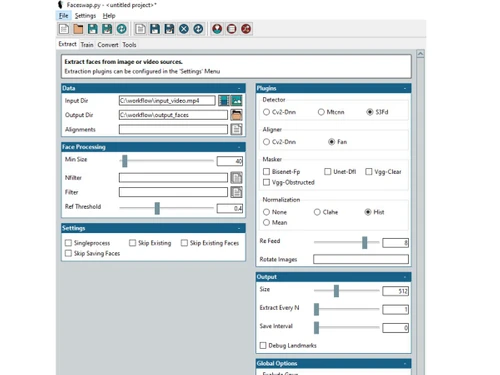Click the Ref Threshold slider handle
Screen dimensions: 500x375
(157, 208)
